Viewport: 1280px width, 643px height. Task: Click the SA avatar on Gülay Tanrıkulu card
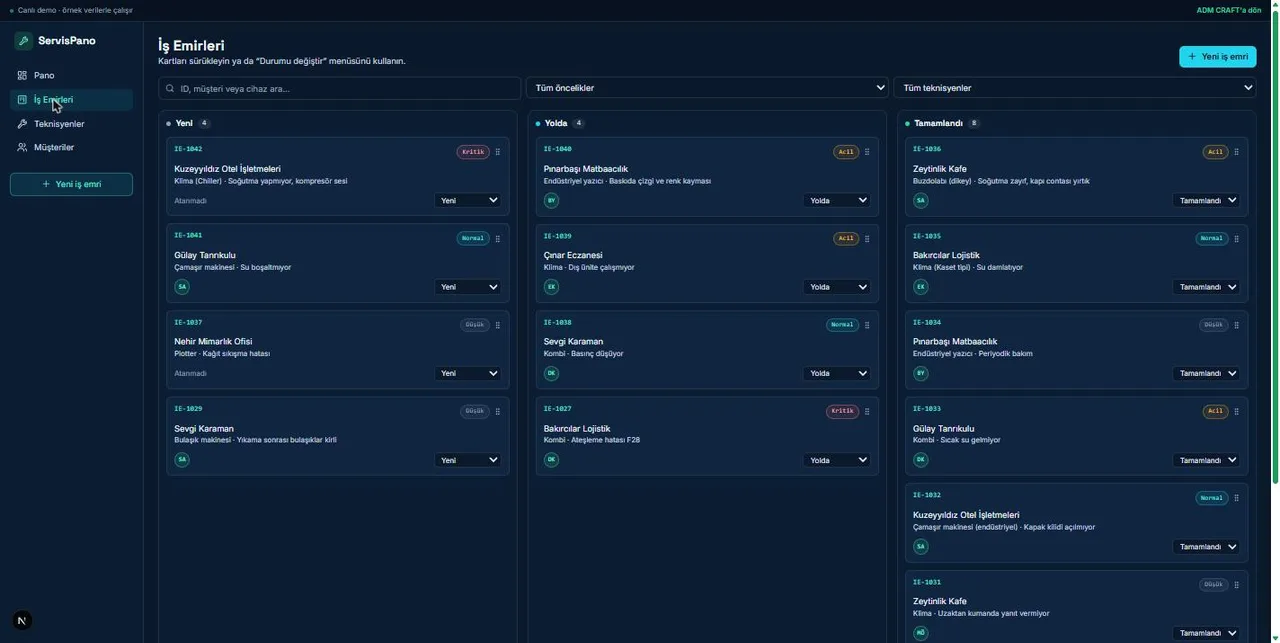(x=182, y=287)
